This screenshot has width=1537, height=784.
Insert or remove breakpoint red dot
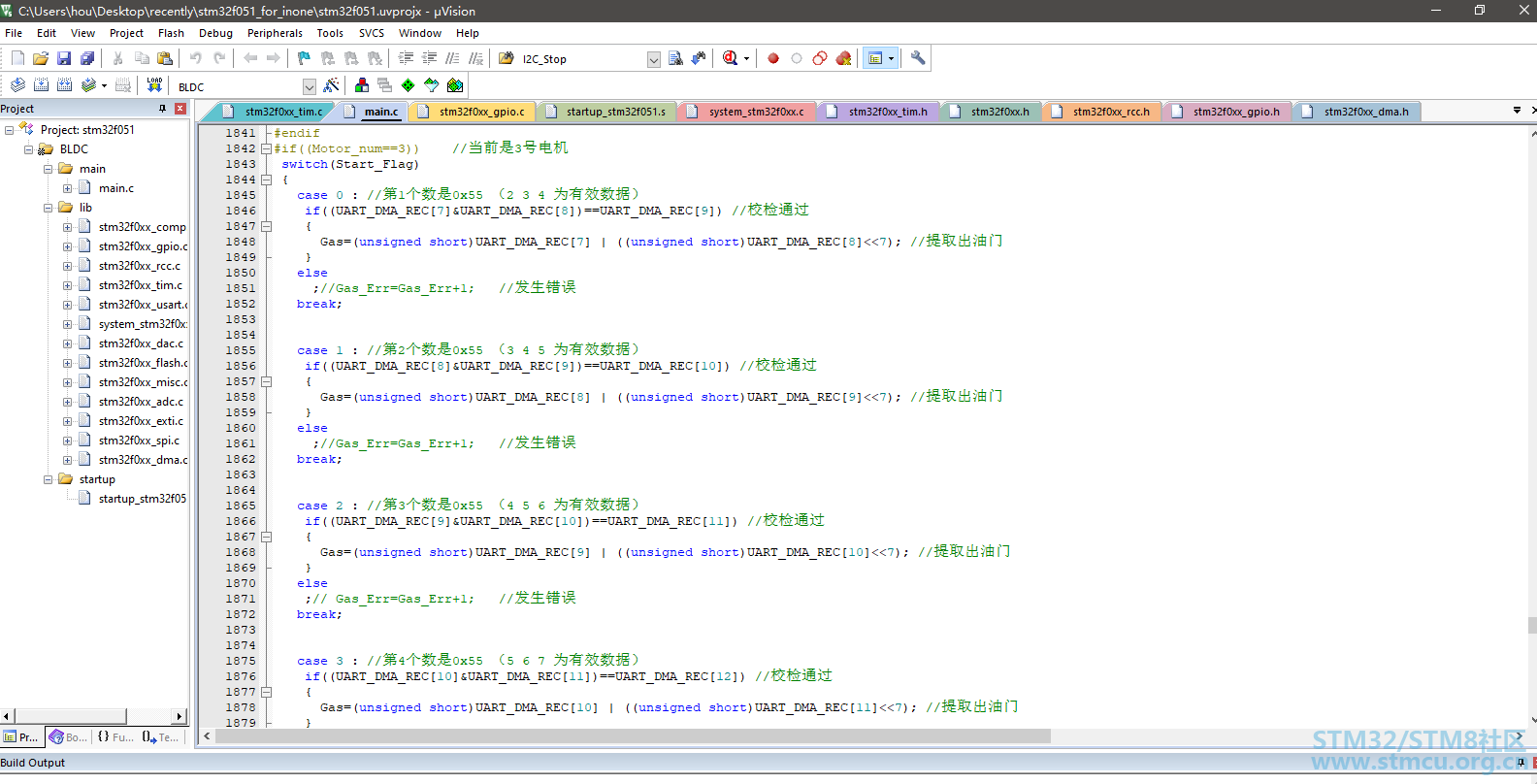click(773, 58)
